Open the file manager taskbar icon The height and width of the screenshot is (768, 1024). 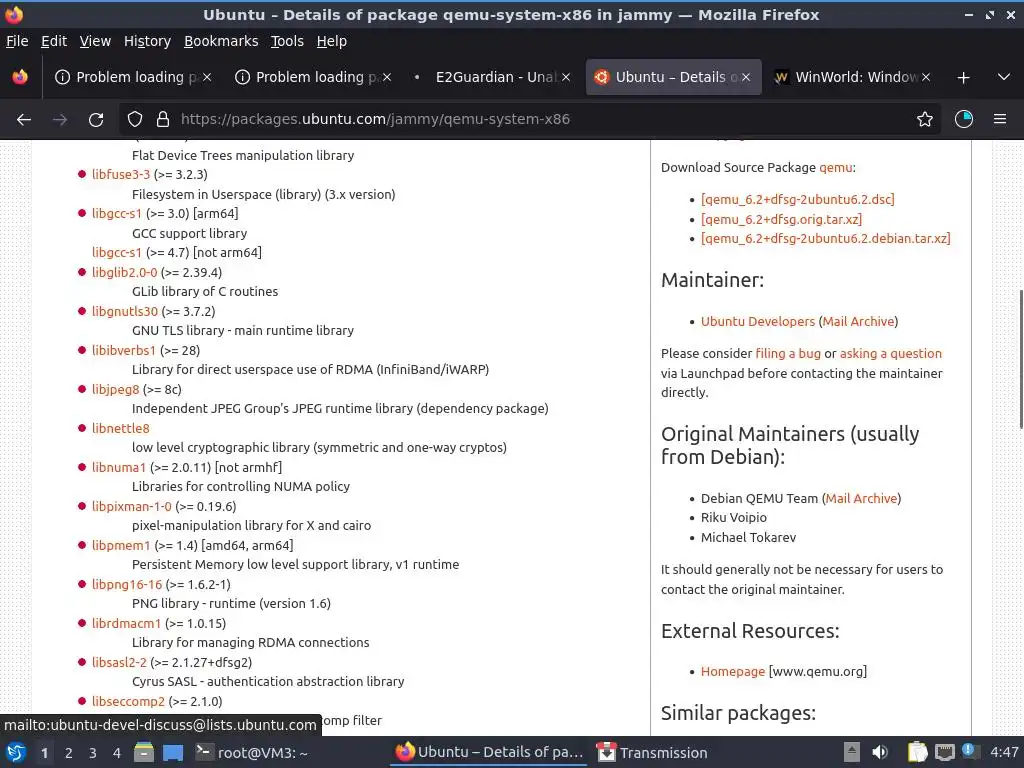[x=144, y=753]
